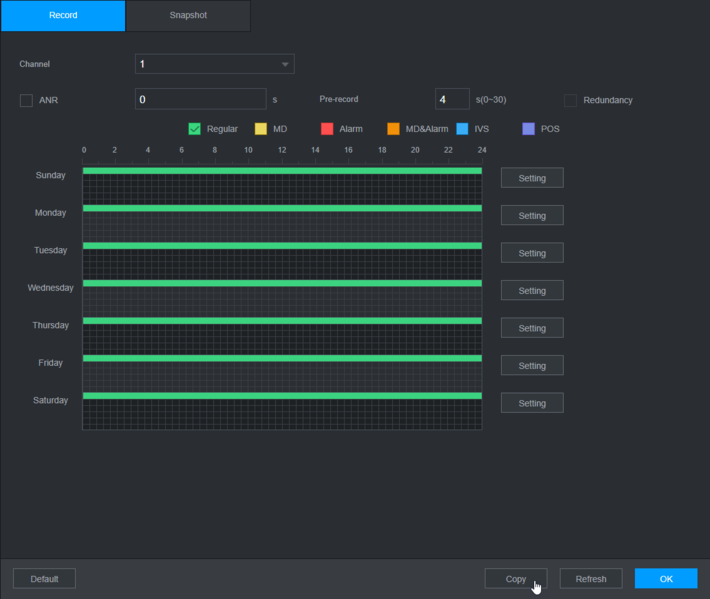Select the blue IVS record type
The height and width of the screenshot is (599, 710).
tap(462, 129)
